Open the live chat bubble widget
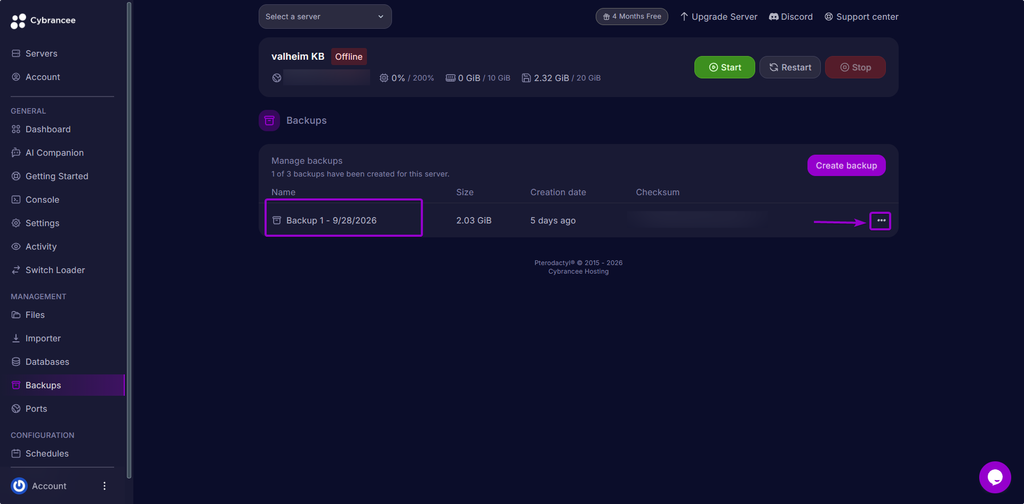This screenshot has height=504, width=1024. click(x=995, y=477)
